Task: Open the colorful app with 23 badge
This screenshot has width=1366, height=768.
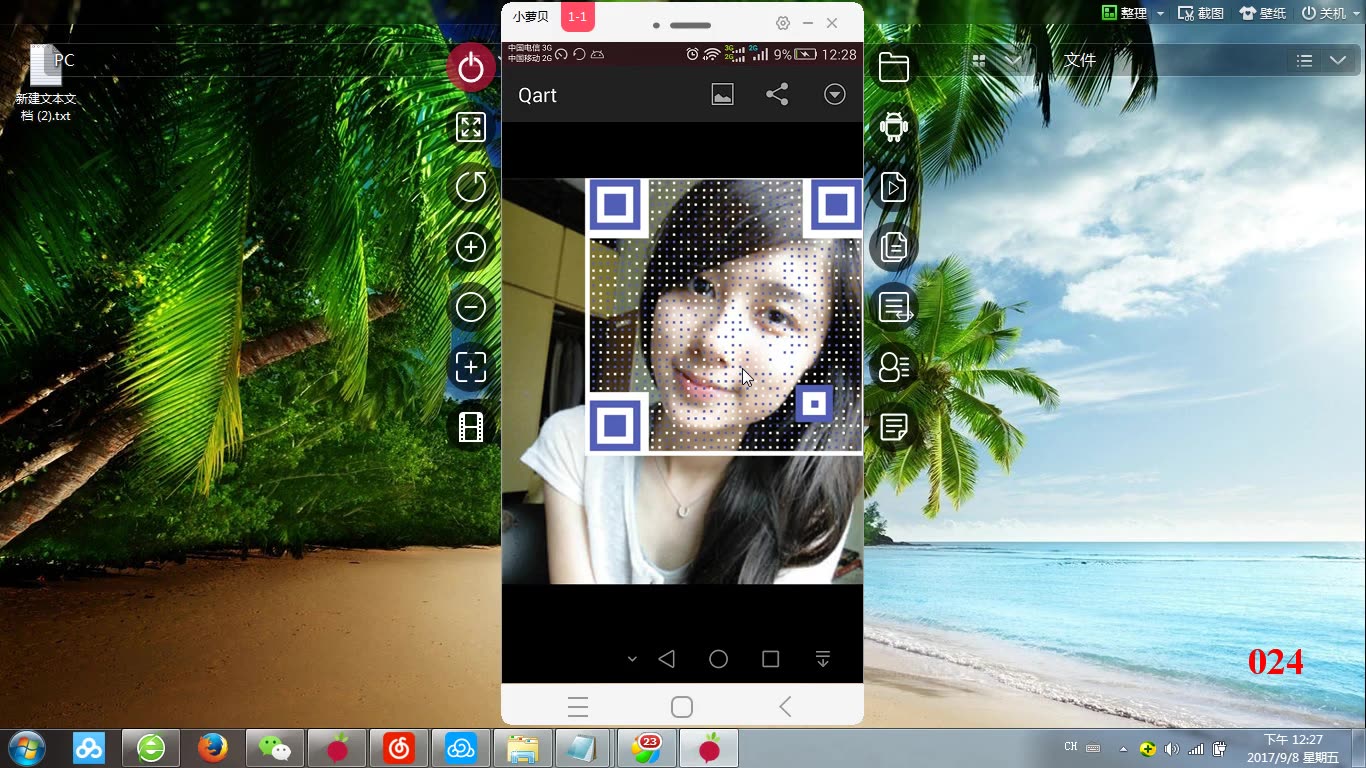Action: coord(647,748)
